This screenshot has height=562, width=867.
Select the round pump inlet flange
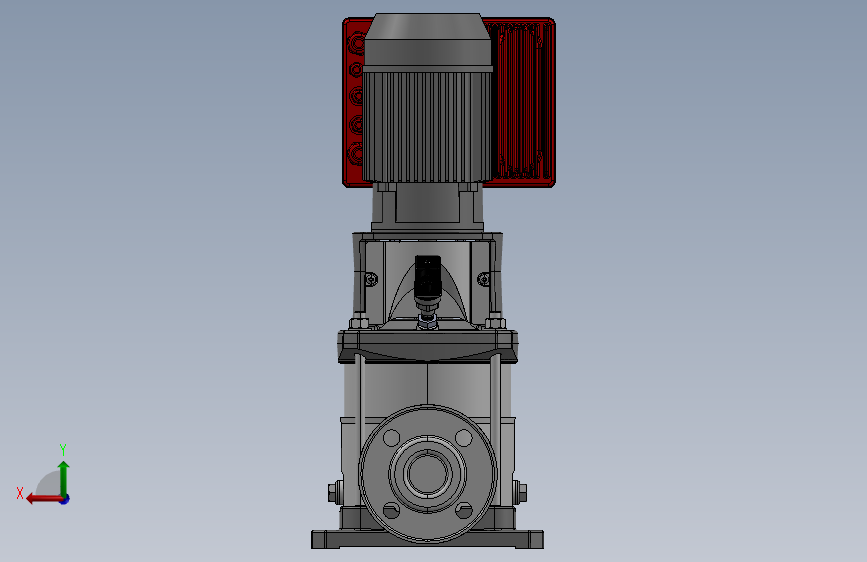click(427, 473)
